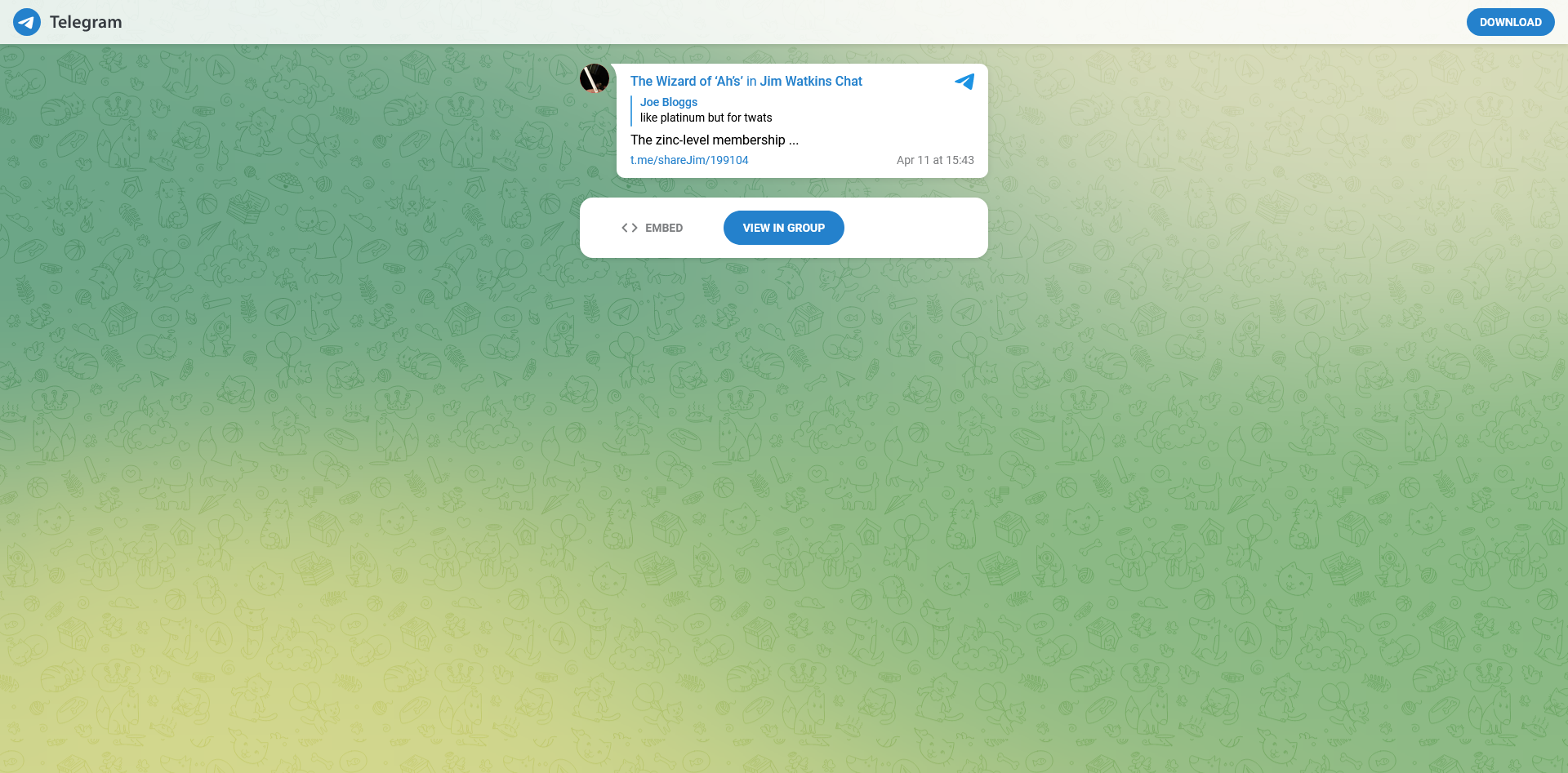
Task: Click the message text 'The zinc-level membership ...'
Action: [715, 140]
